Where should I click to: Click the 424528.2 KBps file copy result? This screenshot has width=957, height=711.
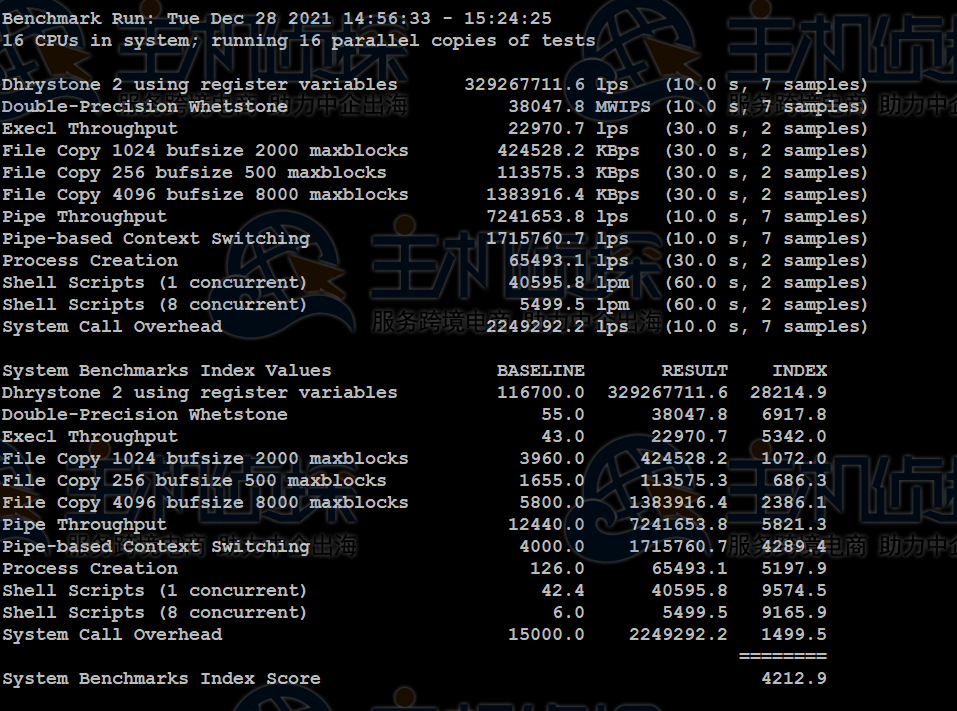[568, 151]
